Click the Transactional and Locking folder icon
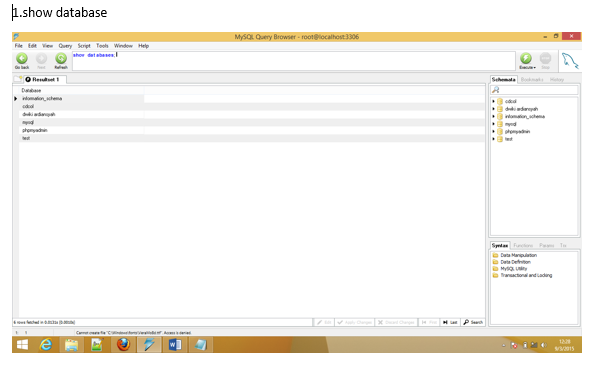The image size is (600, 367). (x=495, y=276)
